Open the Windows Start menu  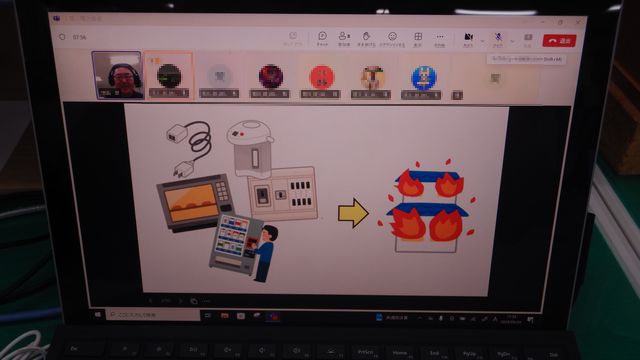(x=98, y=314)
